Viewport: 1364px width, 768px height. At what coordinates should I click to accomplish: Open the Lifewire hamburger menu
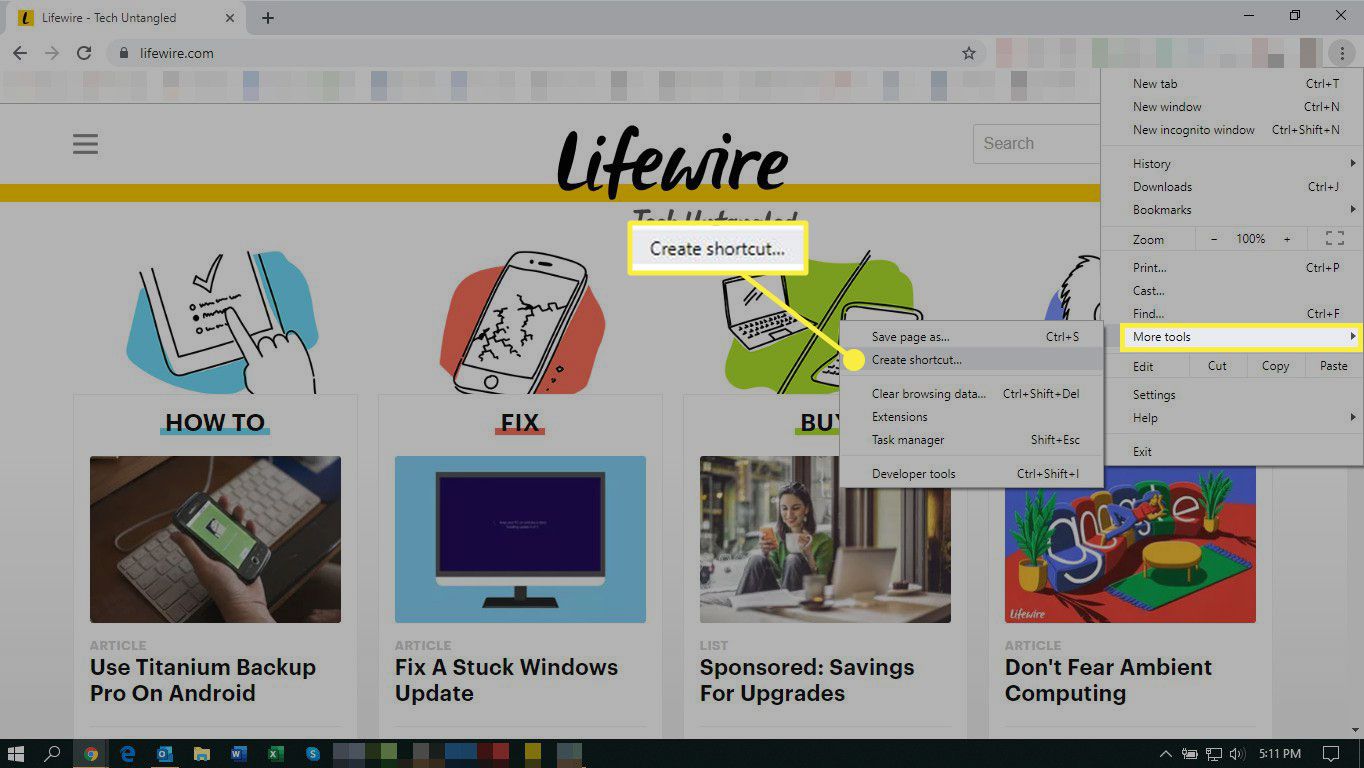(85, 144)
